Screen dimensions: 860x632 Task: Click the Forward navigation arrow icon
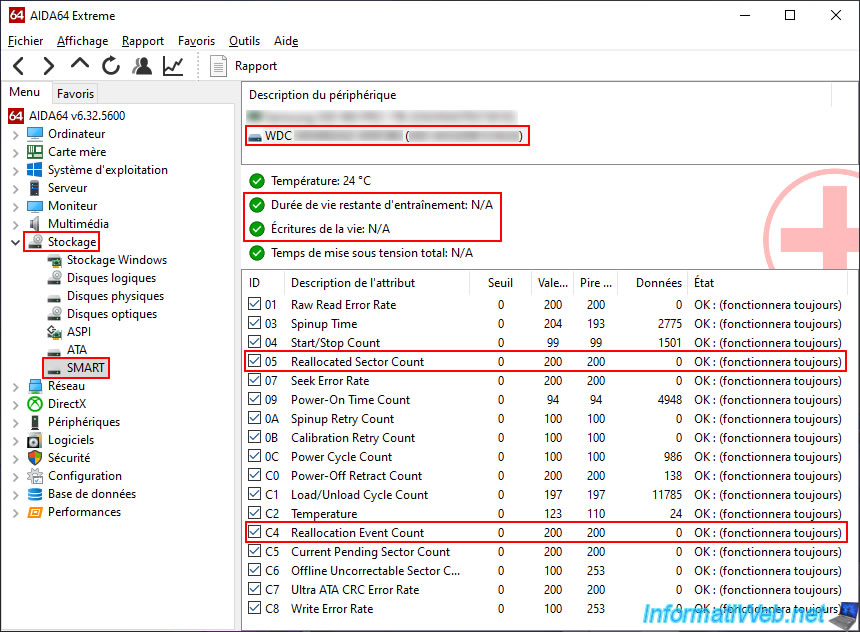[48, 66]
